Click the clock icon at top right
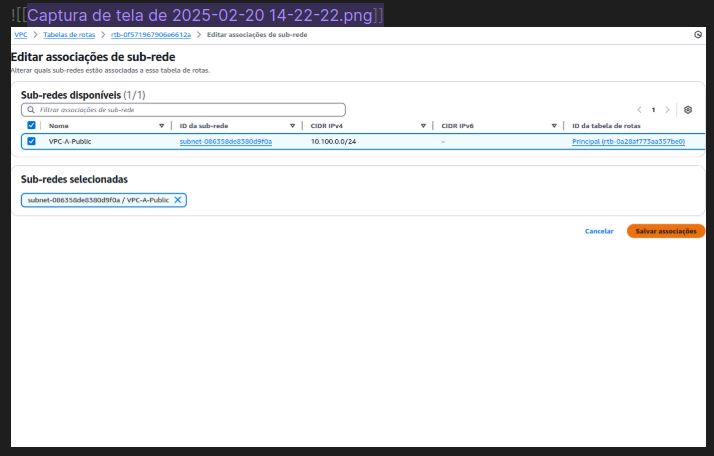The width and height of the screenshot is (714, 456). click(698, 35)
